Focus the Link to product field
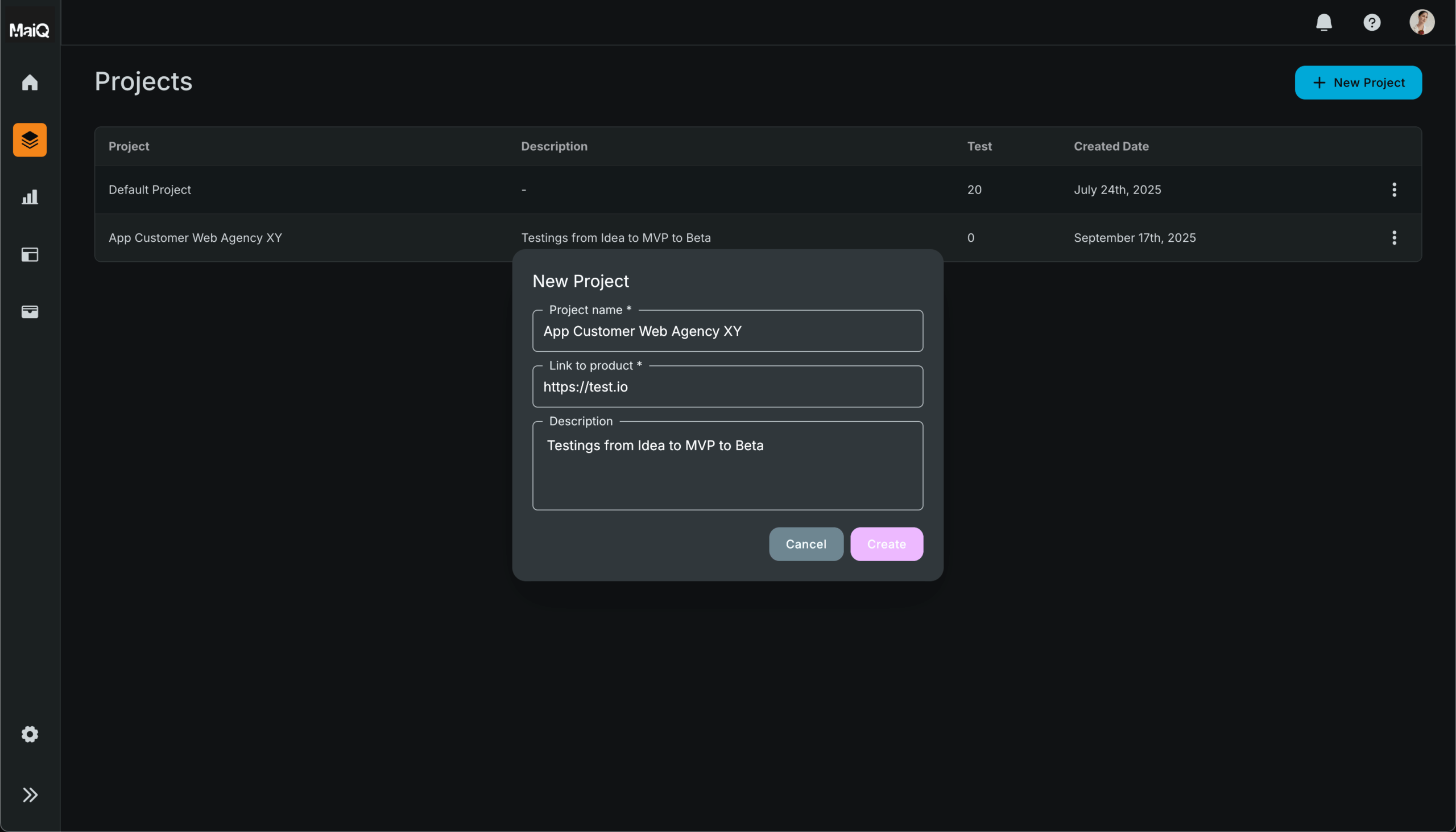The height and width of the screenshot is (832, 1456). point(727,387)
